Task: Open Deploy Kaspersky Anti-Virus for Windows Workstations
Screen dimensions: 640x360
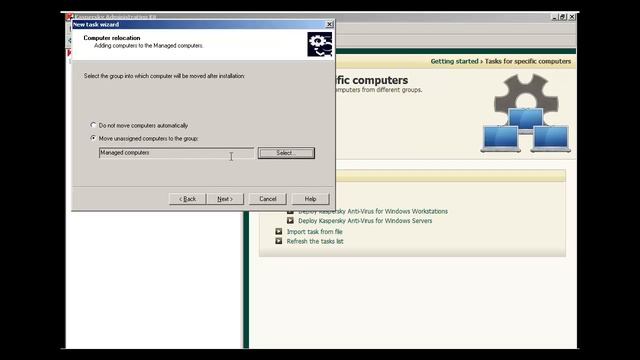Action: point(373,211)
